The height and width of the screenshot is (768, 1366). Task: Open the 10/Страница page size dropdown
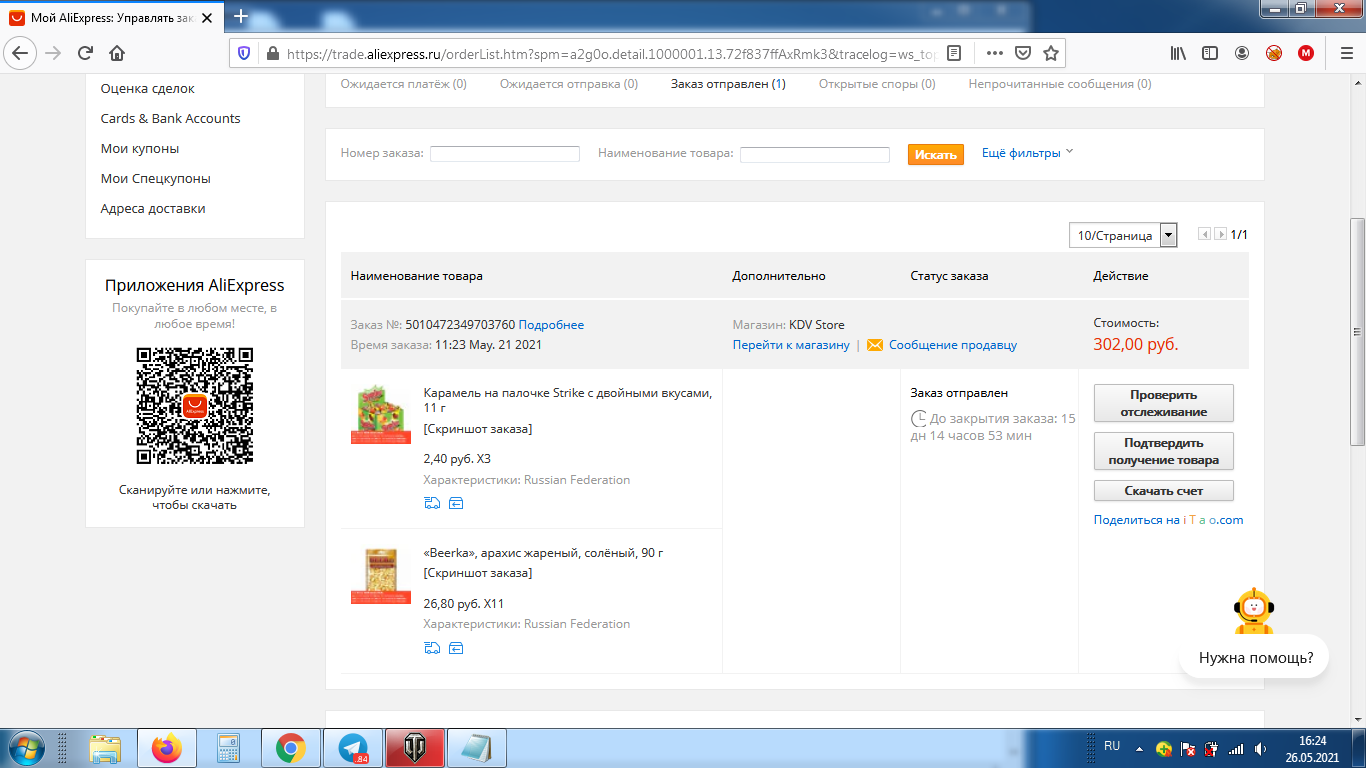tap(1123, 236)
